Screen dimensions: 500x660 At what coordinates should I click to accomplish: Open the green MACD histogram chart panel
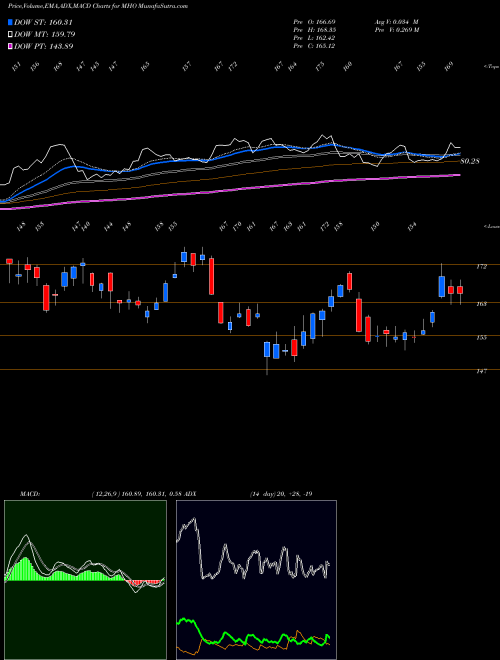85,580
